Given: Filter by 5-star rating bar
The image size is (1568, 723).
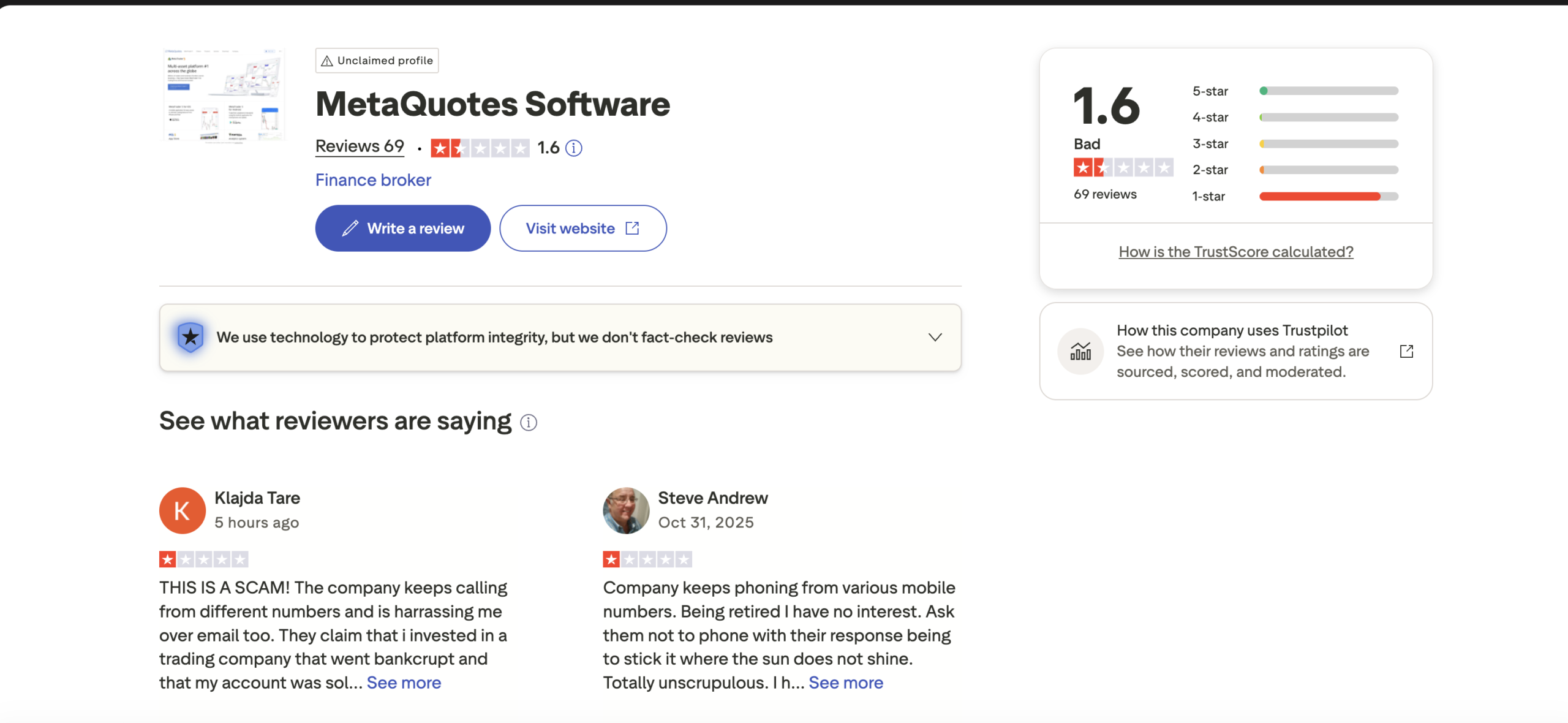Looking at the screenshot, I should [1329, 91].
